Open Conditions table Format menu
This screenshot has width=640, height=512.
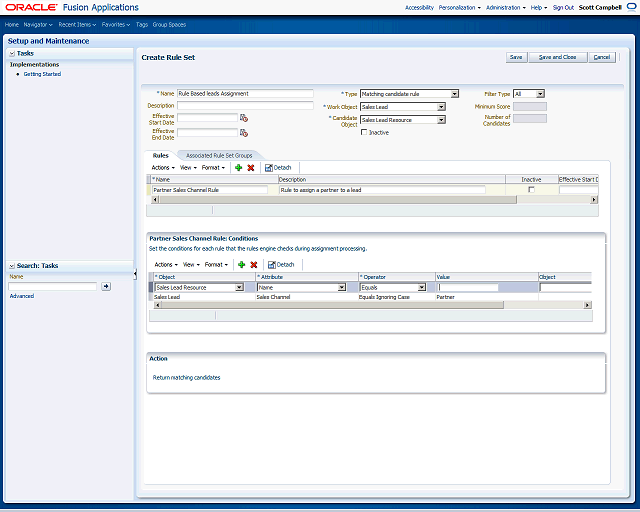pyautogui.click(x=216, y=265)
